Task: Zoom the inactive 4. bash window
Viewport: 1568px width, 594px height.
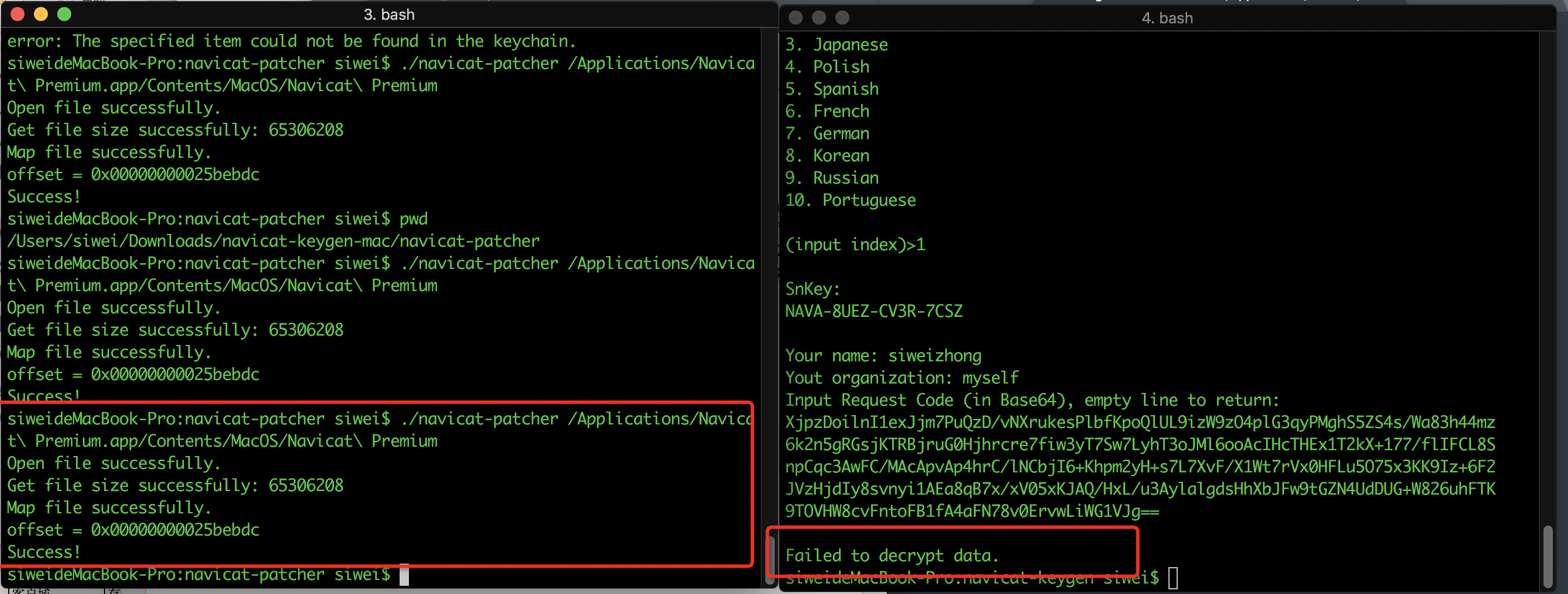Action: coord(842,18)
